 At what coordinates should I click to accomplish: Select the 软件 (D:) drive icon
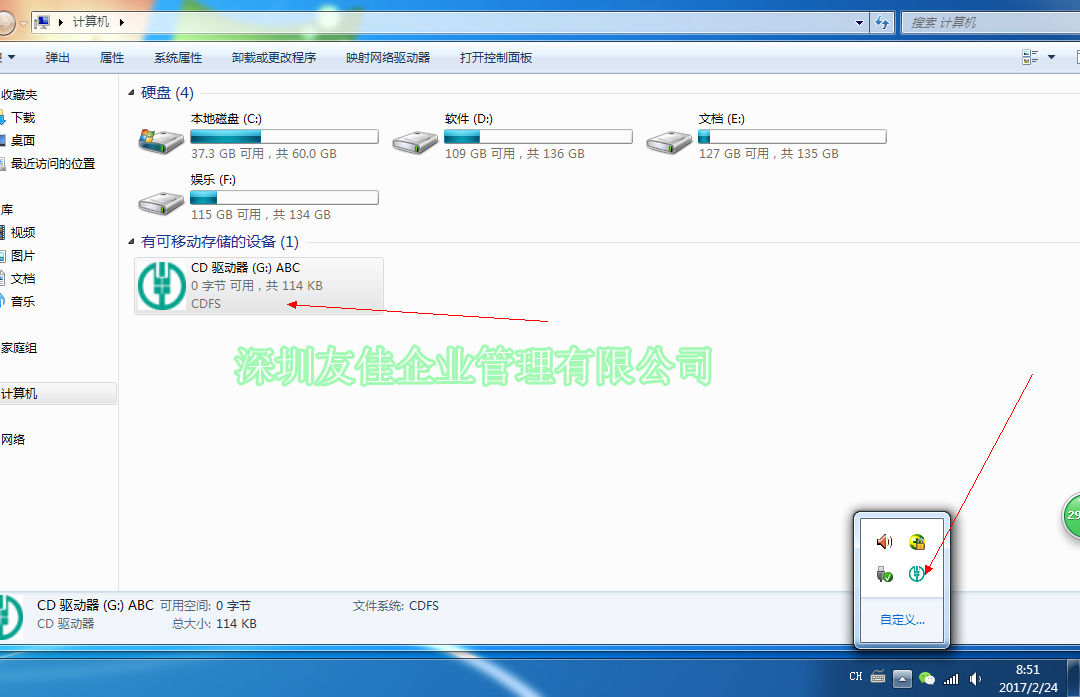[x=414, y=140]
